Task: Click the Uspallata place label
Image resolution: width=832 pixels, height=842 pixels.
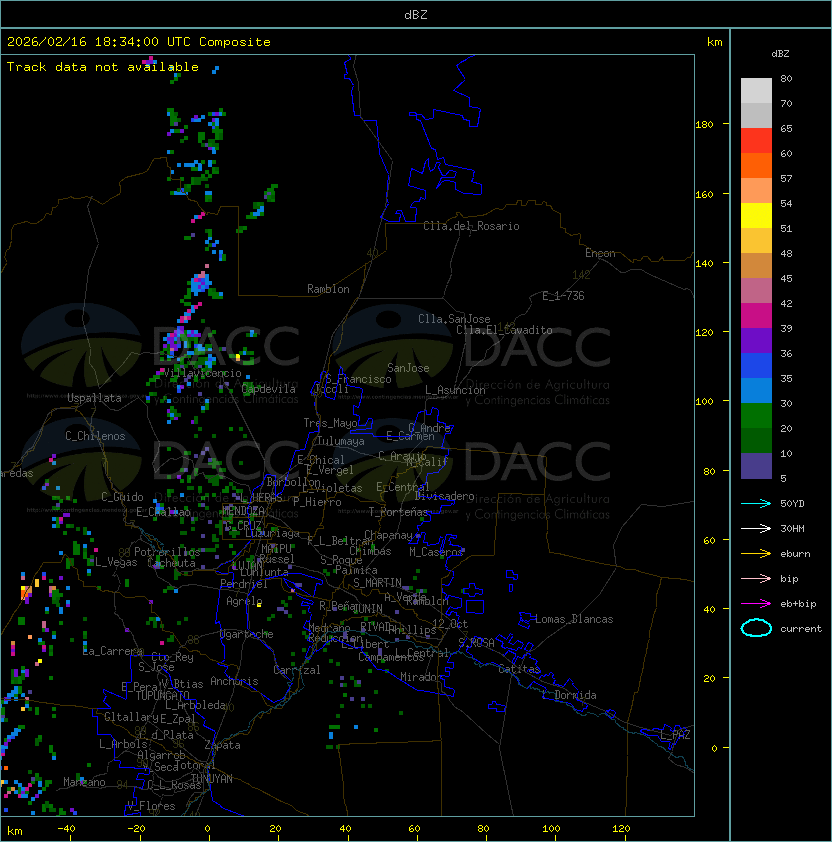Action: click(x=94, y=398)
